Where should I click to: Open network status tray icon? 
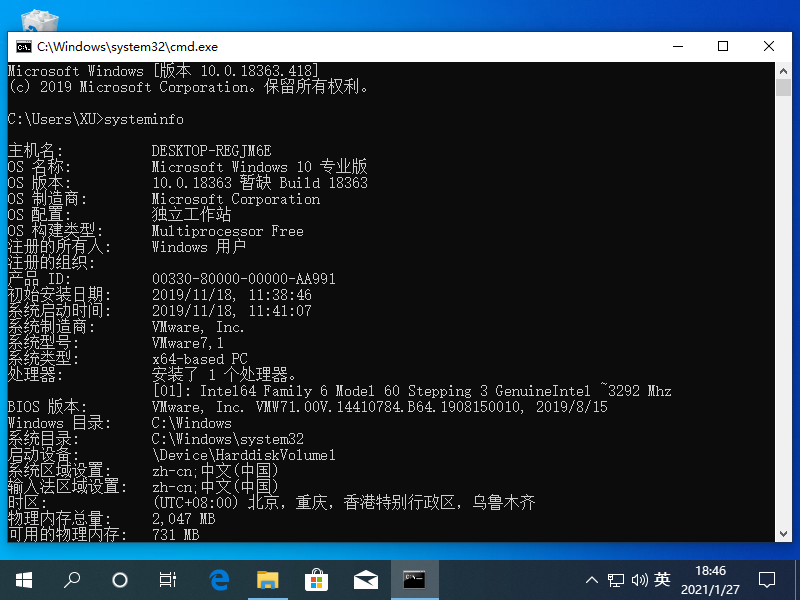click(617, 579)
